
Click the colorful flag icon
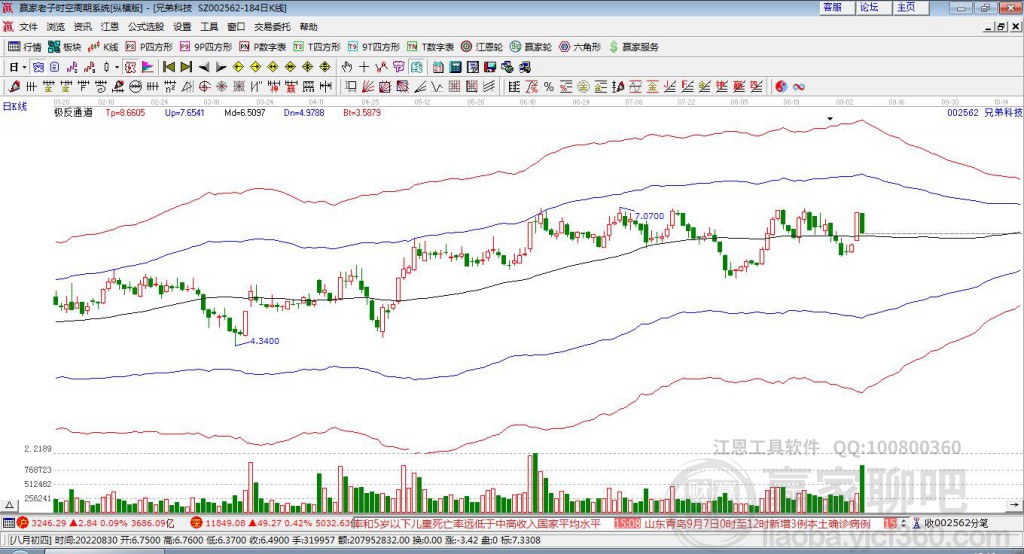coord(148,67)
